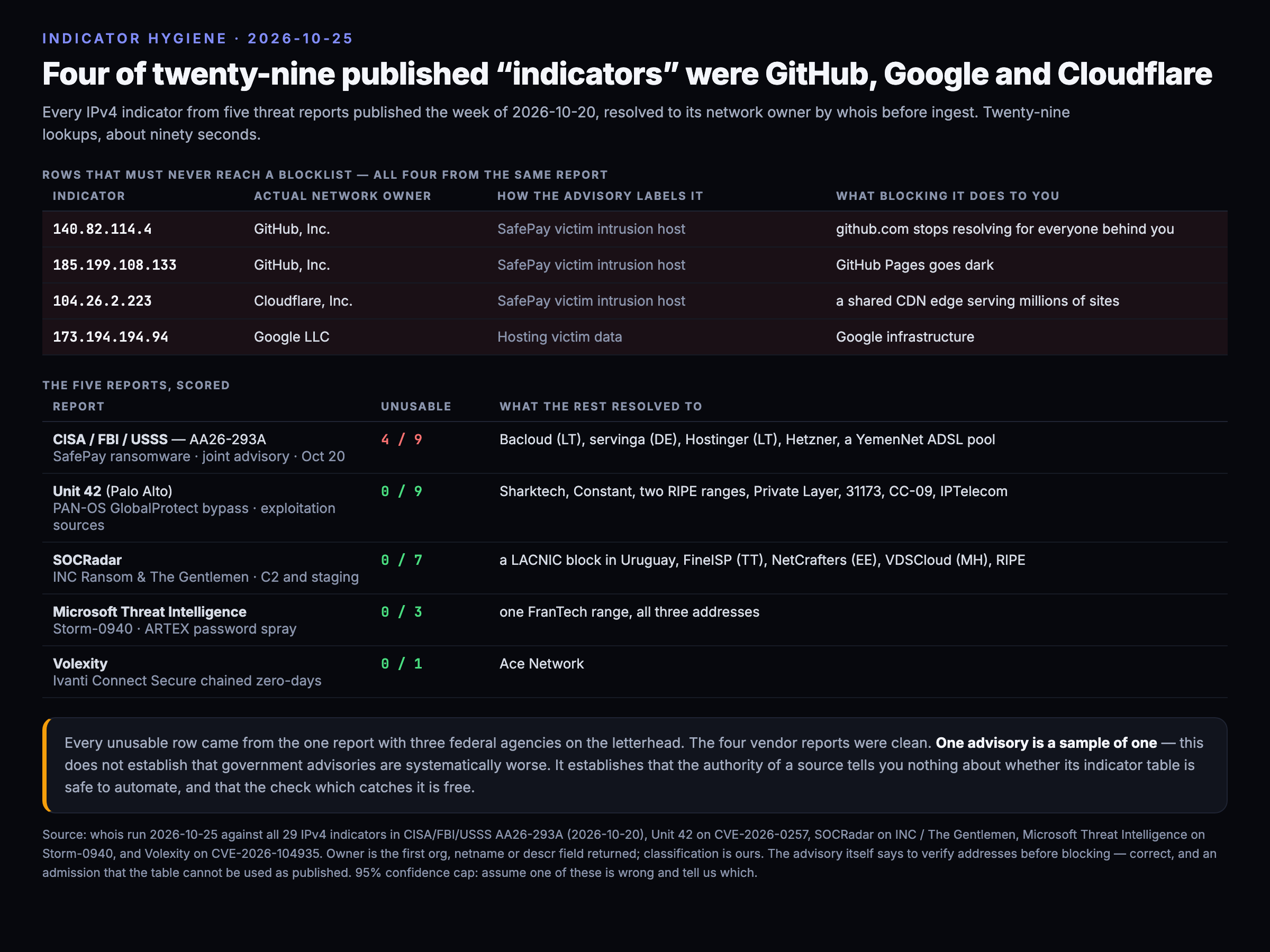Click 'GitHub Pages goes dark' cell
This screenshot has width=1270, height=952.
[x=914, y=265]
